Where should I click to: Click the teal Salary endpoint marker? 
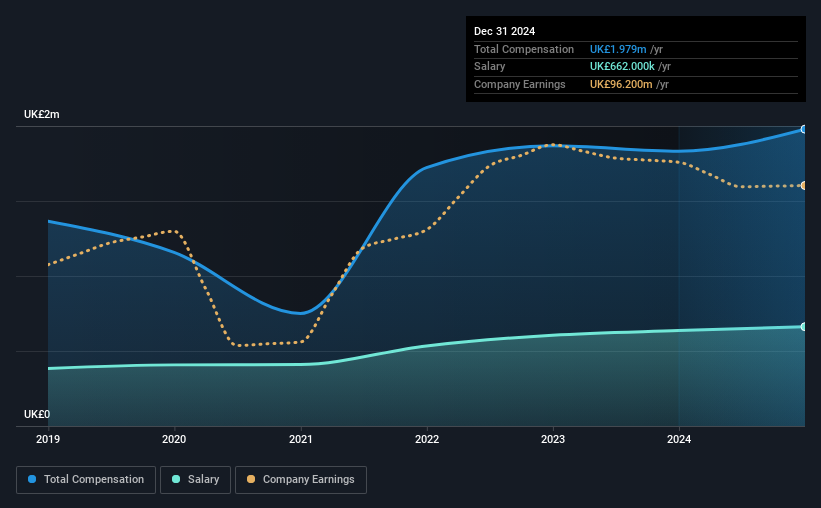click(804, 327)
